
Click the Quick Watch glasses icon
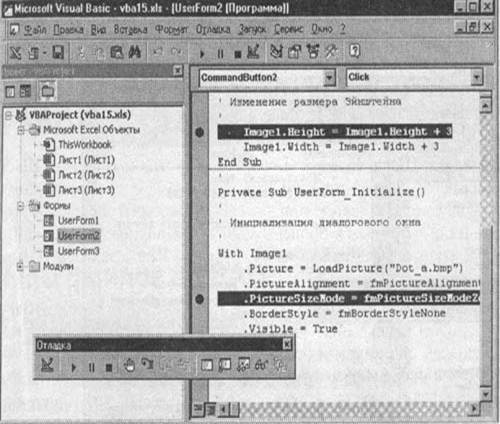[261, 365]
